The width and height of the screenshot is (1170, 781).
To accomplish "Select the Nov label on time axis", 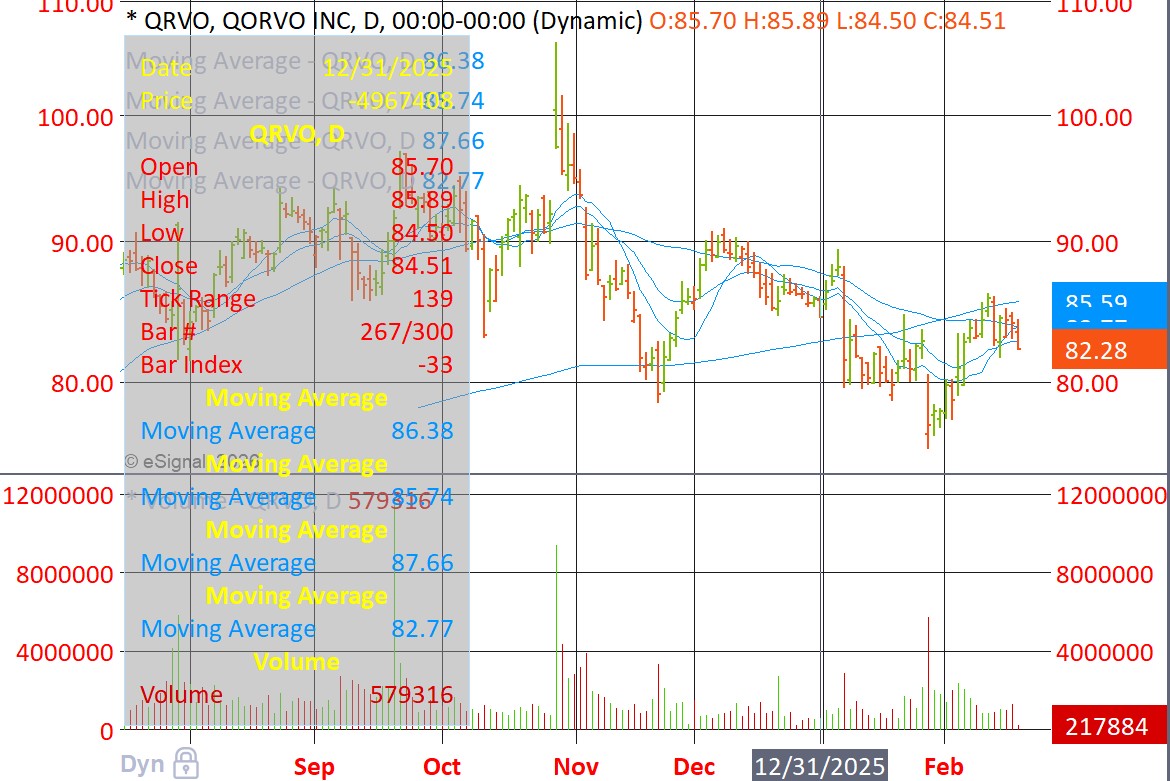I will pyautogui.click(x=576, y=767).
